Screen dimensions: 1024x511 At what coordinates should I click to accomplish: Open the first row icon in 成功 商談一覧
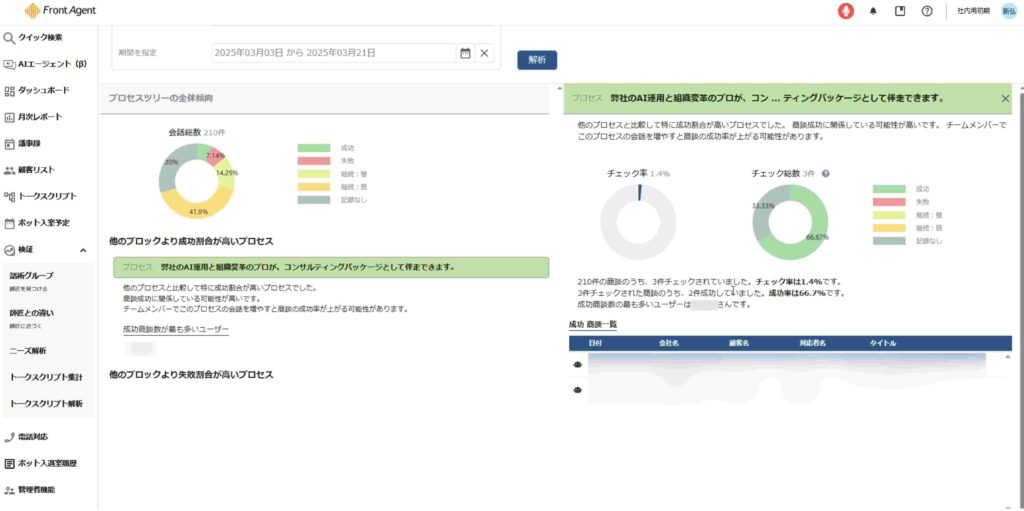(x=578, y=365)
